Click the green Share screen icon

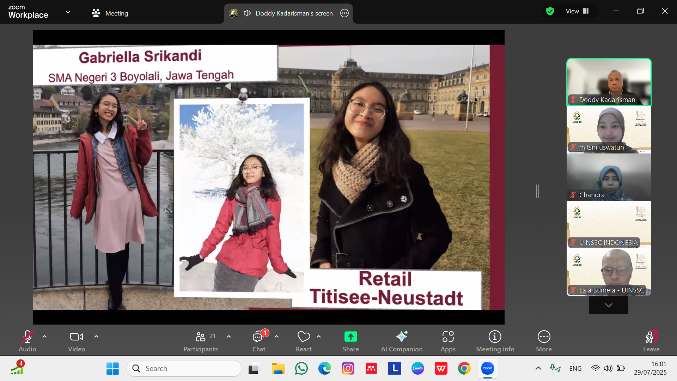(x=351, y=337)
